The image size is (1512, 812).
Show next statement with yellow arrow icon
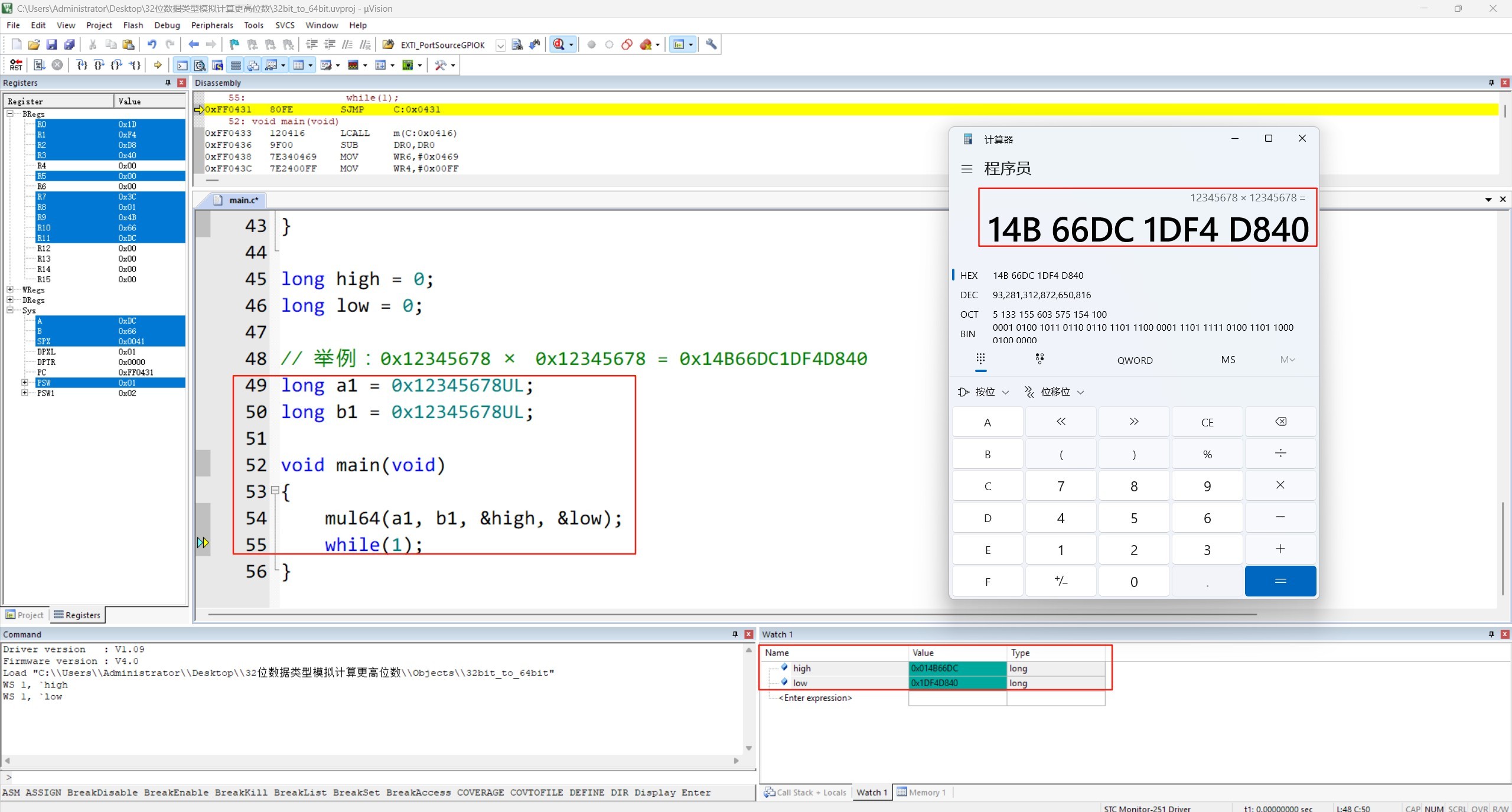(x=158, y=65)
